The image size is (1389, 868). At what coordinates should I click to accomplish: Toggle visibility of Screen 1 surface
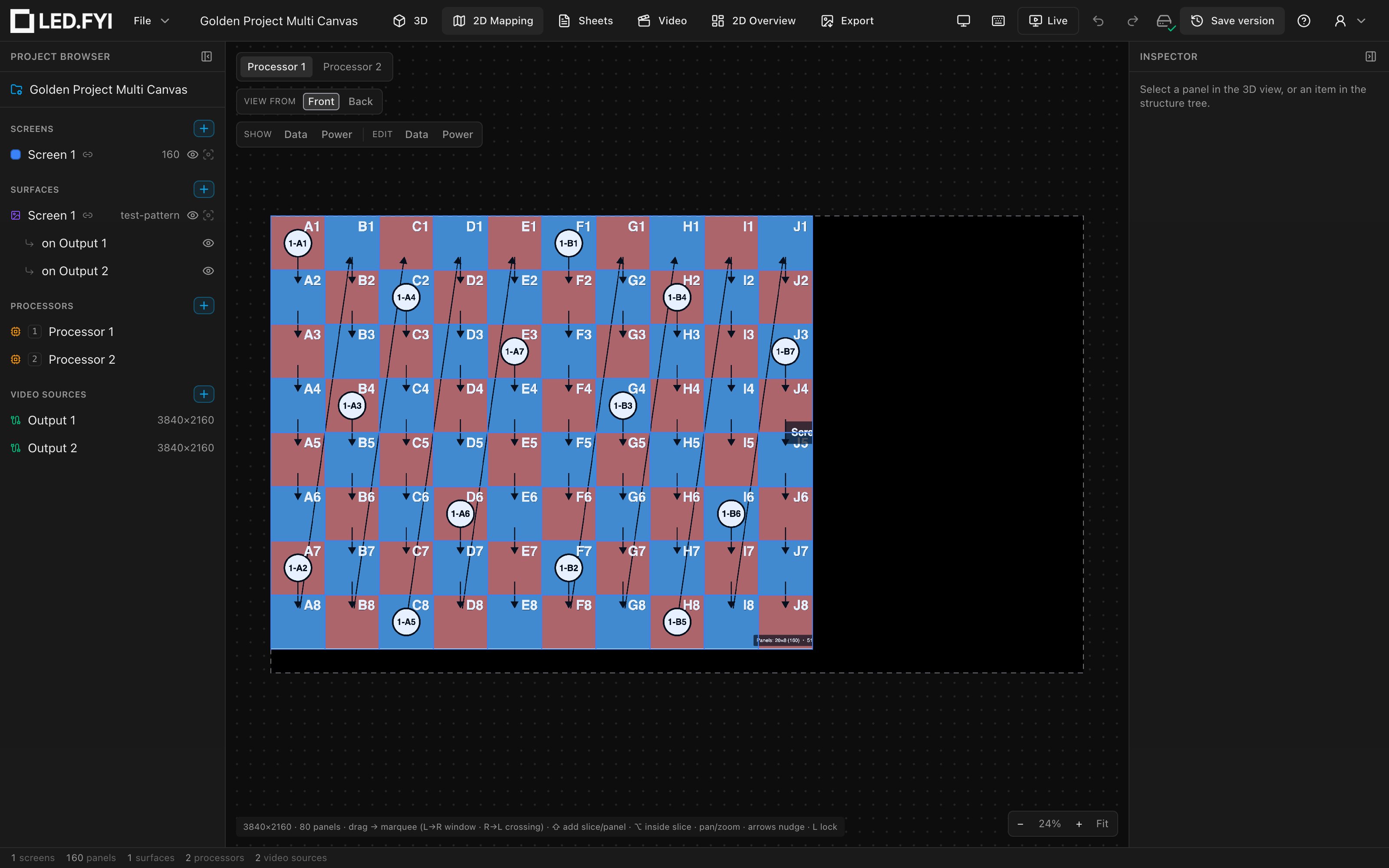(193, 215)
